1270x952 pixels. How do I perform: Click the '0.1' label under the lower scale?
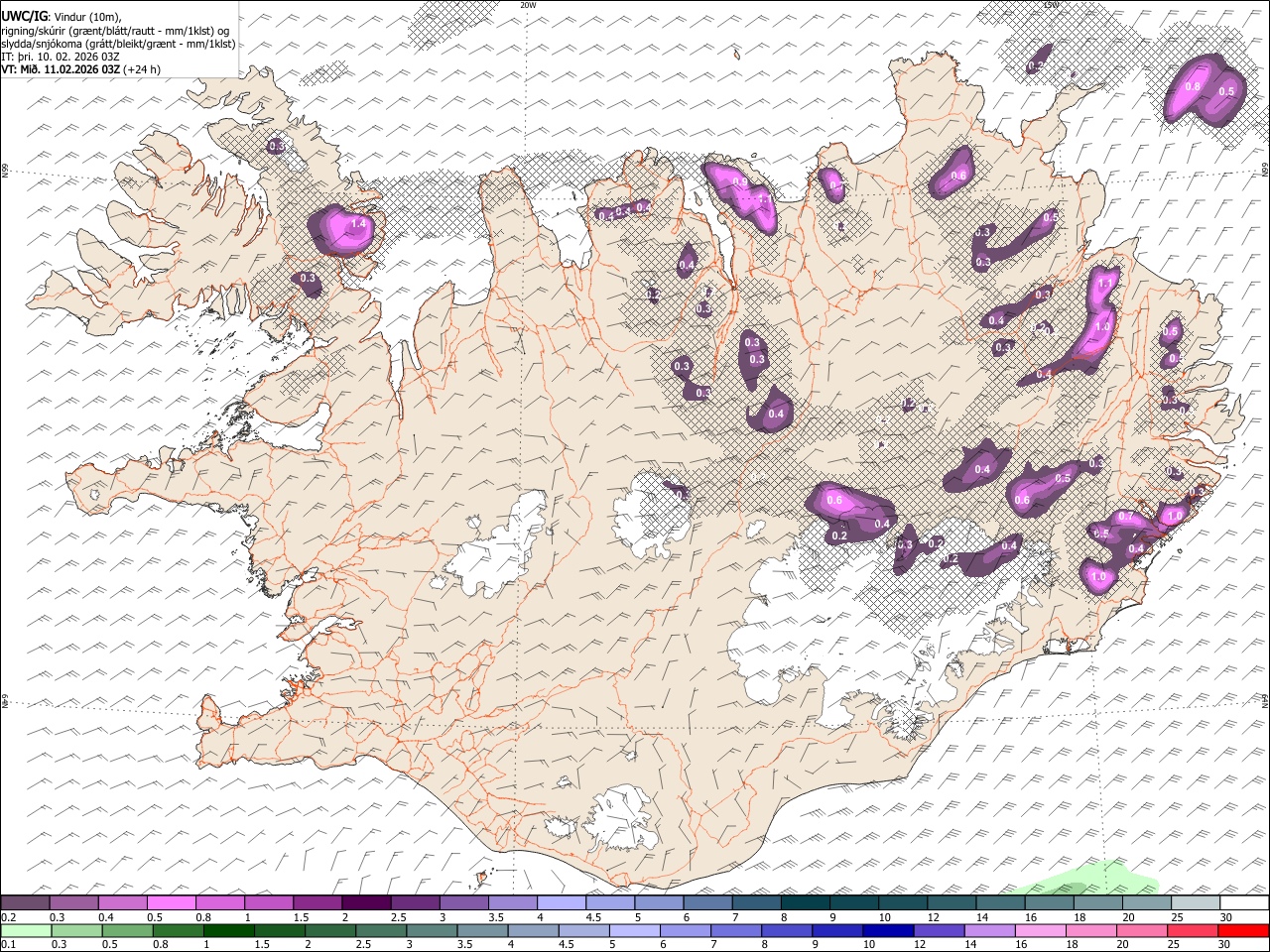point(8,945)
